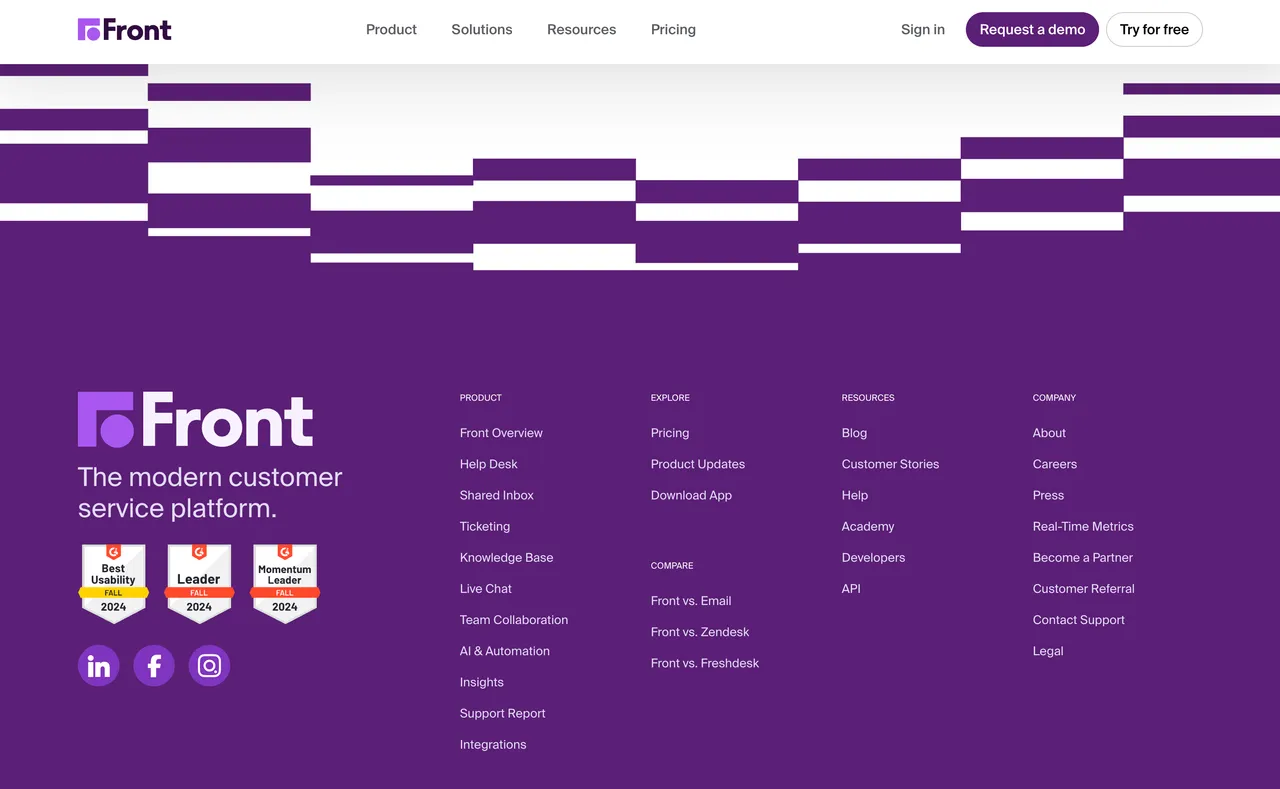Viewport: 1280px width, 789px height.
Task: Click Sign in at the top
Action: point(922,30)
